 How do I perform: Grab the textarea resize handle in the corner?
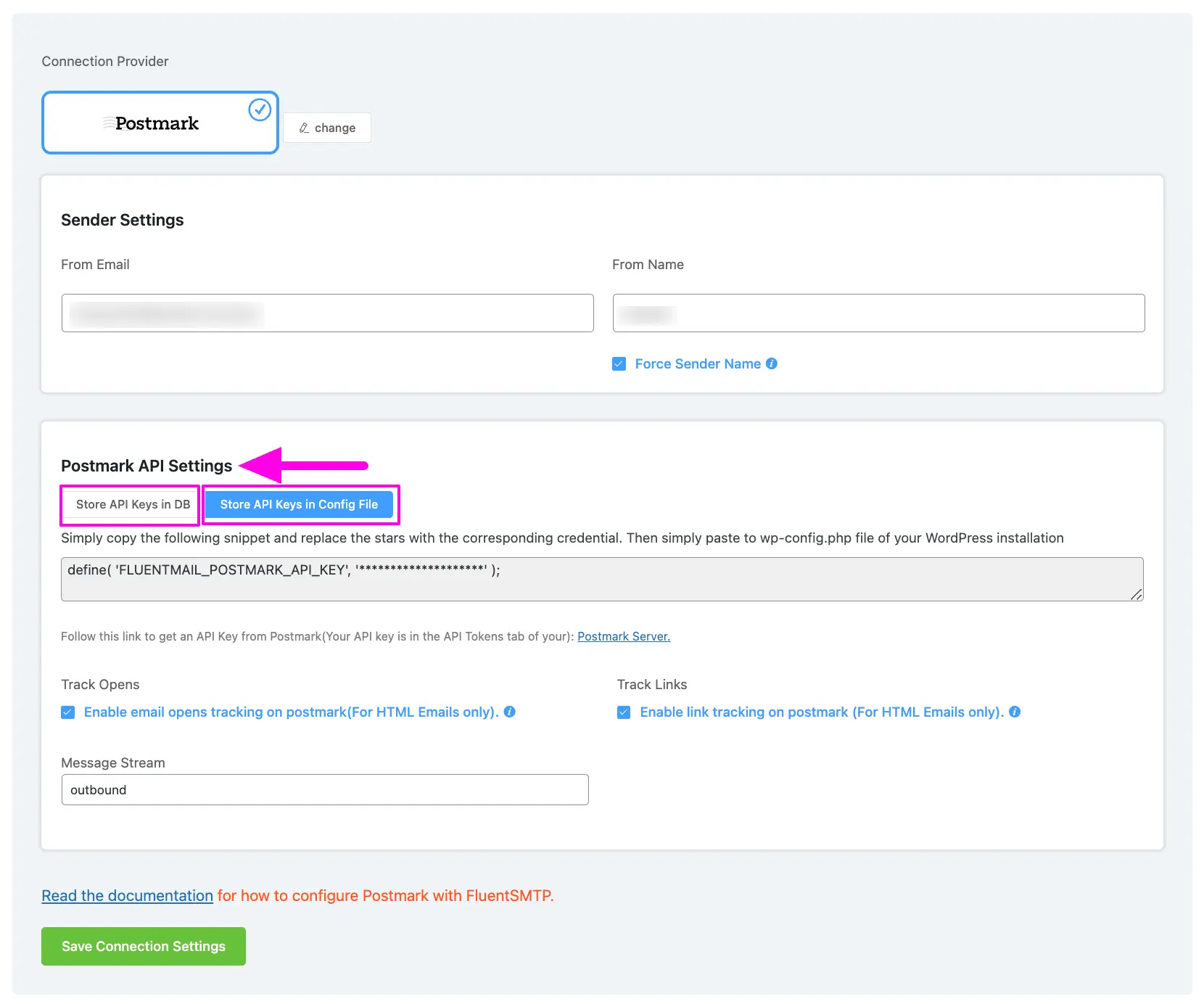[x=1137, y=594]
